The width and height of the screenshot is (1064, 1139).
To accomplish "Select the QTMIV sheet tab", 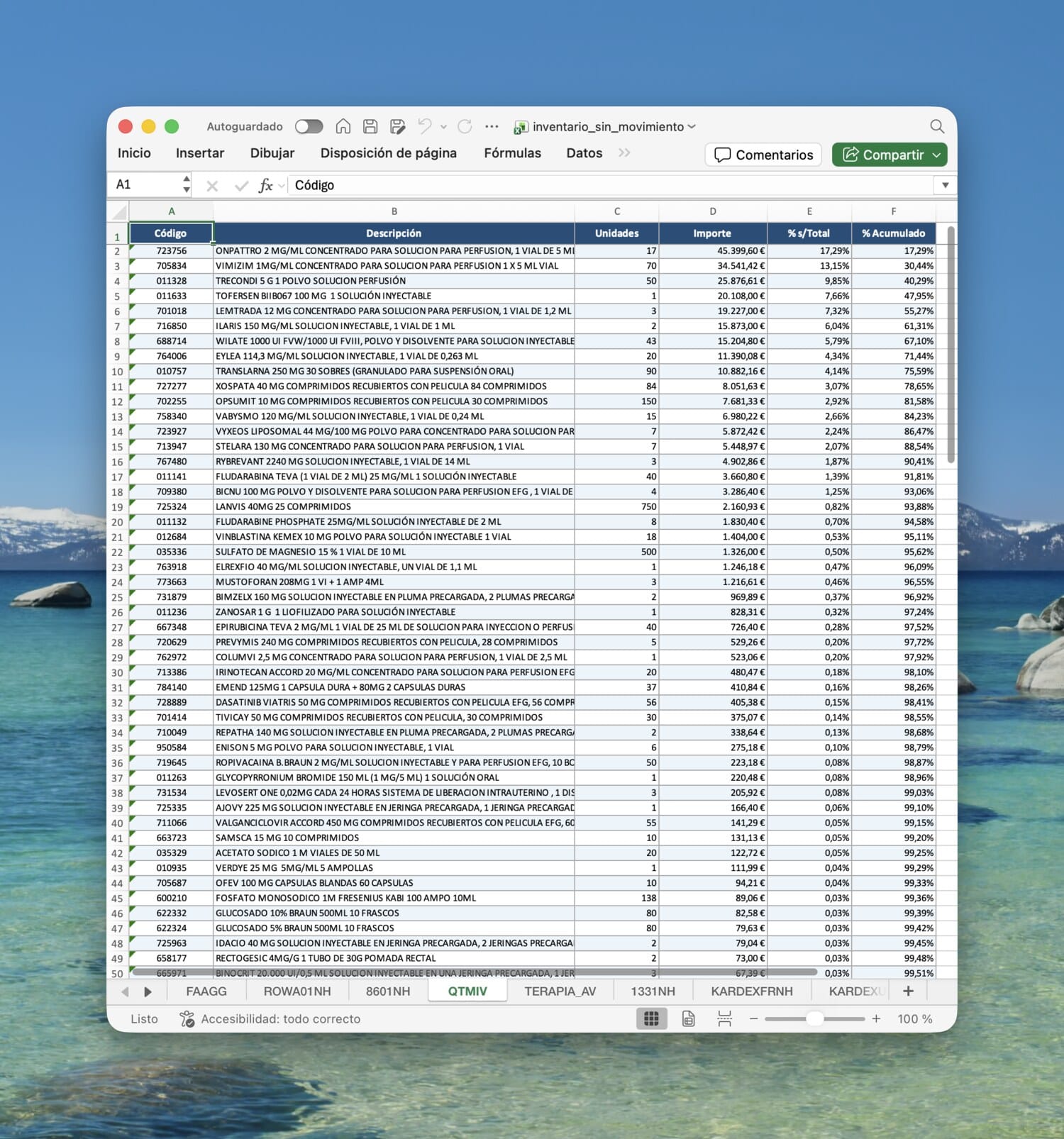I will 467,991.
